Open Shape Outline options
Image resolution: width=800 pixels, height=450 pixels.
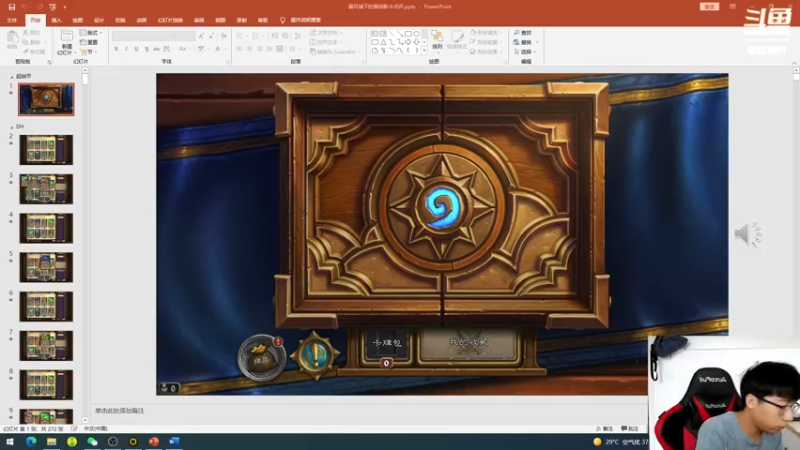[486, 42]
